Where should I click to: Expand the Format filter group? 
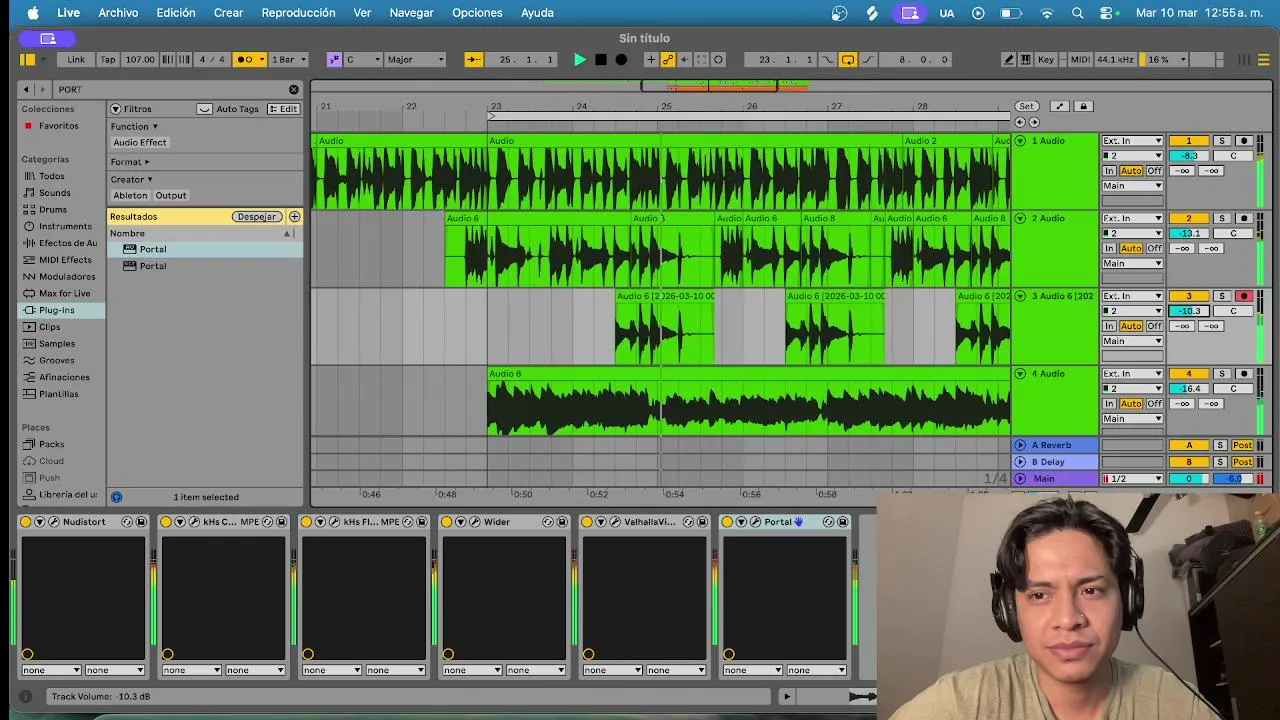[x=130, y=162]
